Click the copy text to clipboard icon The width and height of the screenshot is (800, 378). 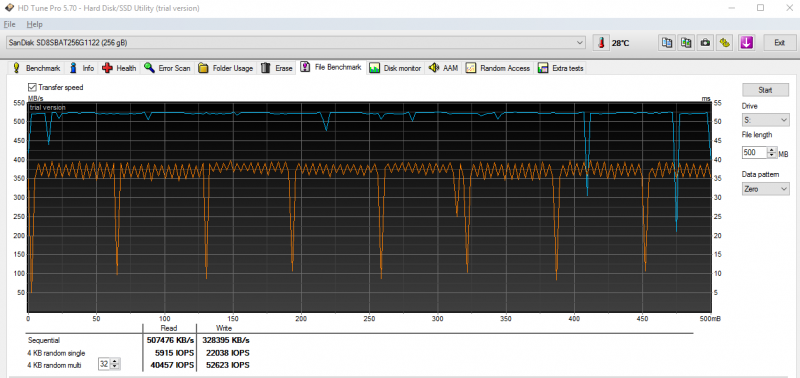point(666,43)
